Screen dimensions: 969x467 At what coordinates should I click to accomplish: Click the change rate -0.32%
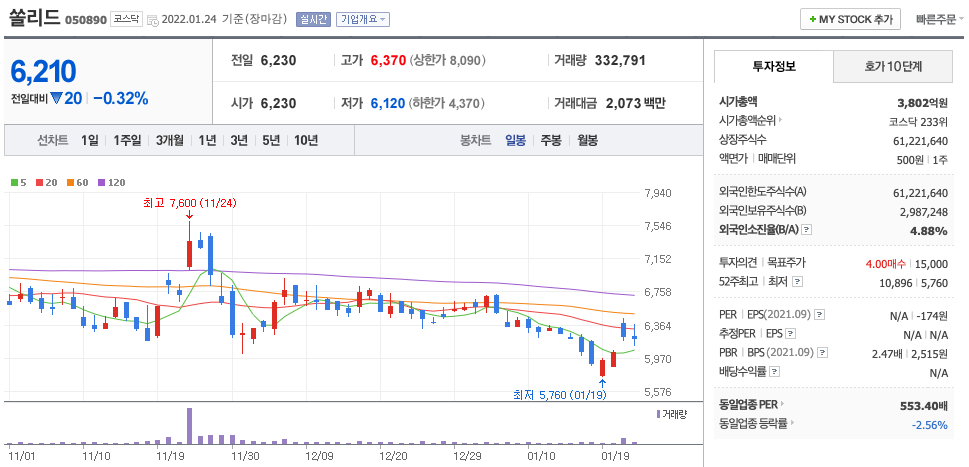pyautogui.click(x=121, y=98)
